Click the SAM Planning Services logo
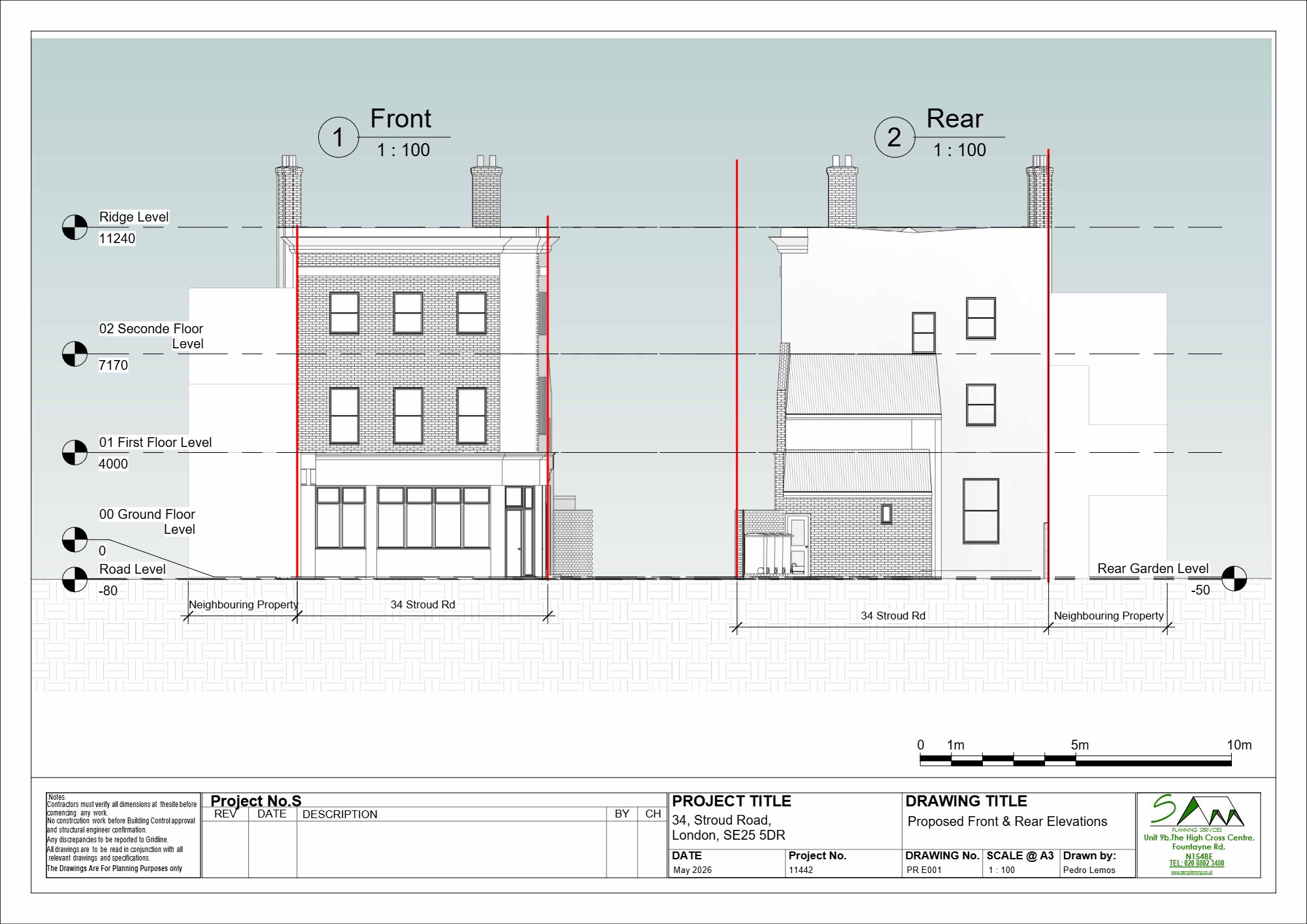The height and width of the screenshot is (924, 1307). 1197,812
